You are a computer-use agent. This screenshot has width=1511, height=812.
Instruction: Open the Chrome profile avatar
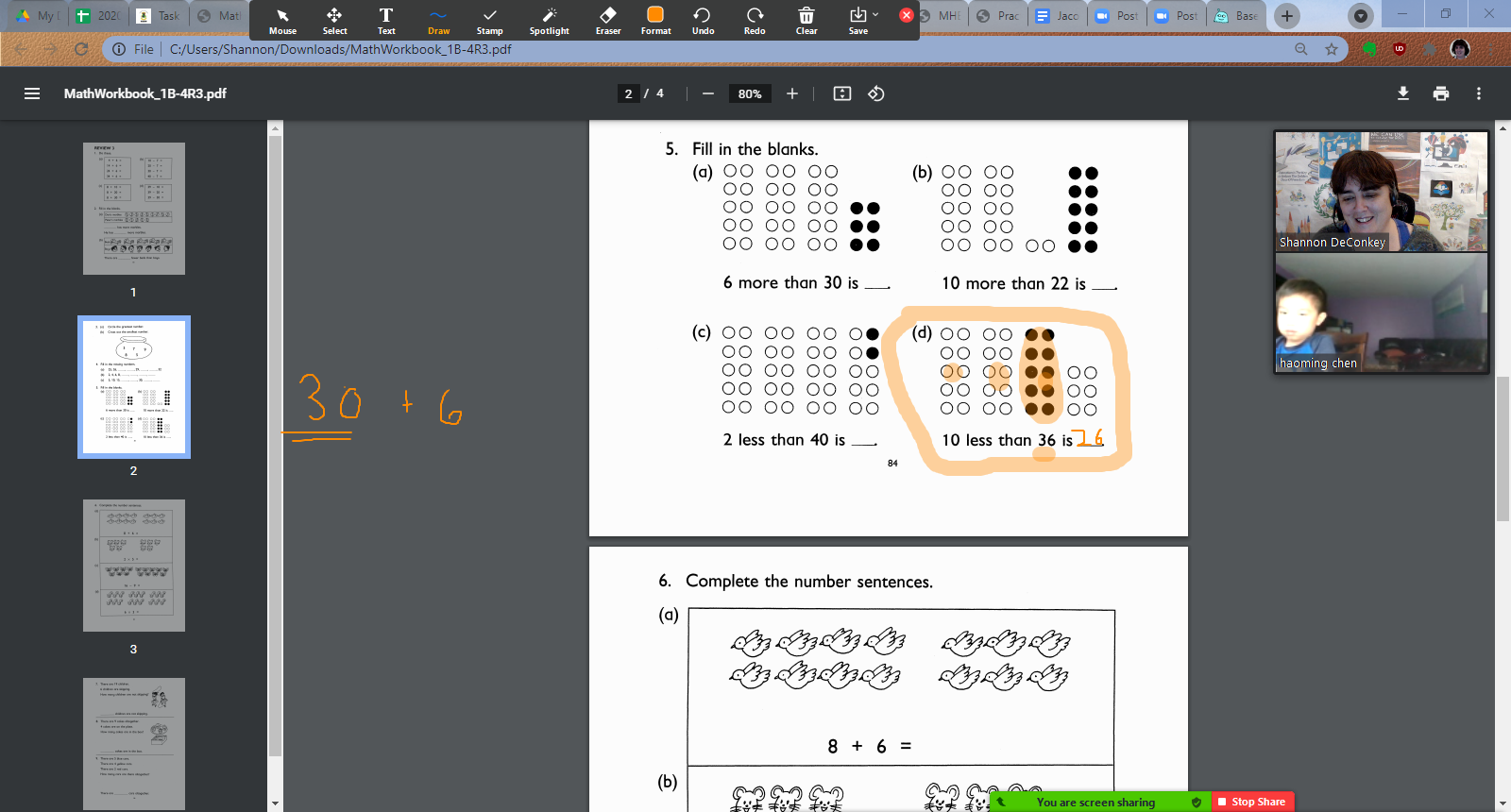coord(1460,49)
